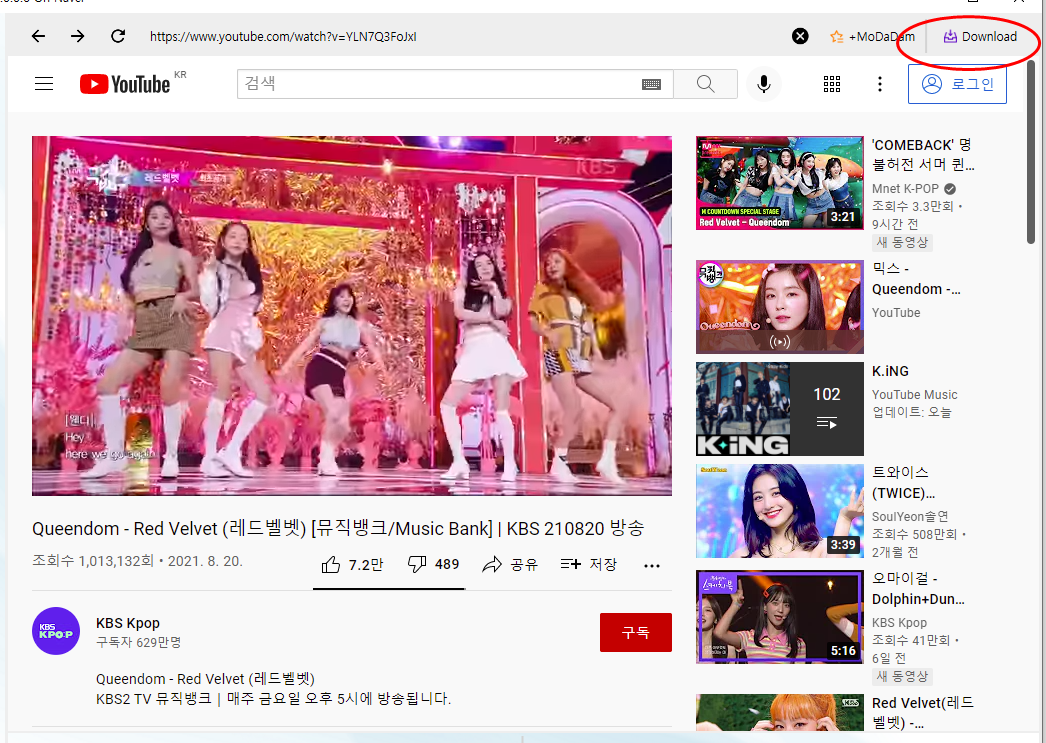This screenshot has width=1046, height=743.
Task: Open the Red Velvet Queendom M Countdown thumbnail
Action: (x=780, y=183)
